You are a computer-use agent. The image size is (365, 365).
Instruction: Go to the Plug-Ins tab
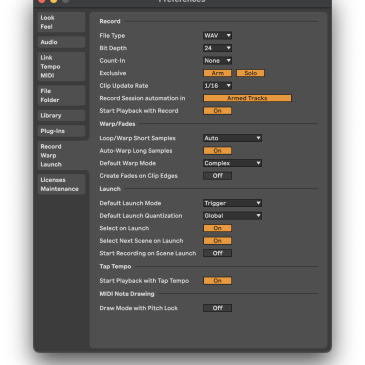(61, 131)
